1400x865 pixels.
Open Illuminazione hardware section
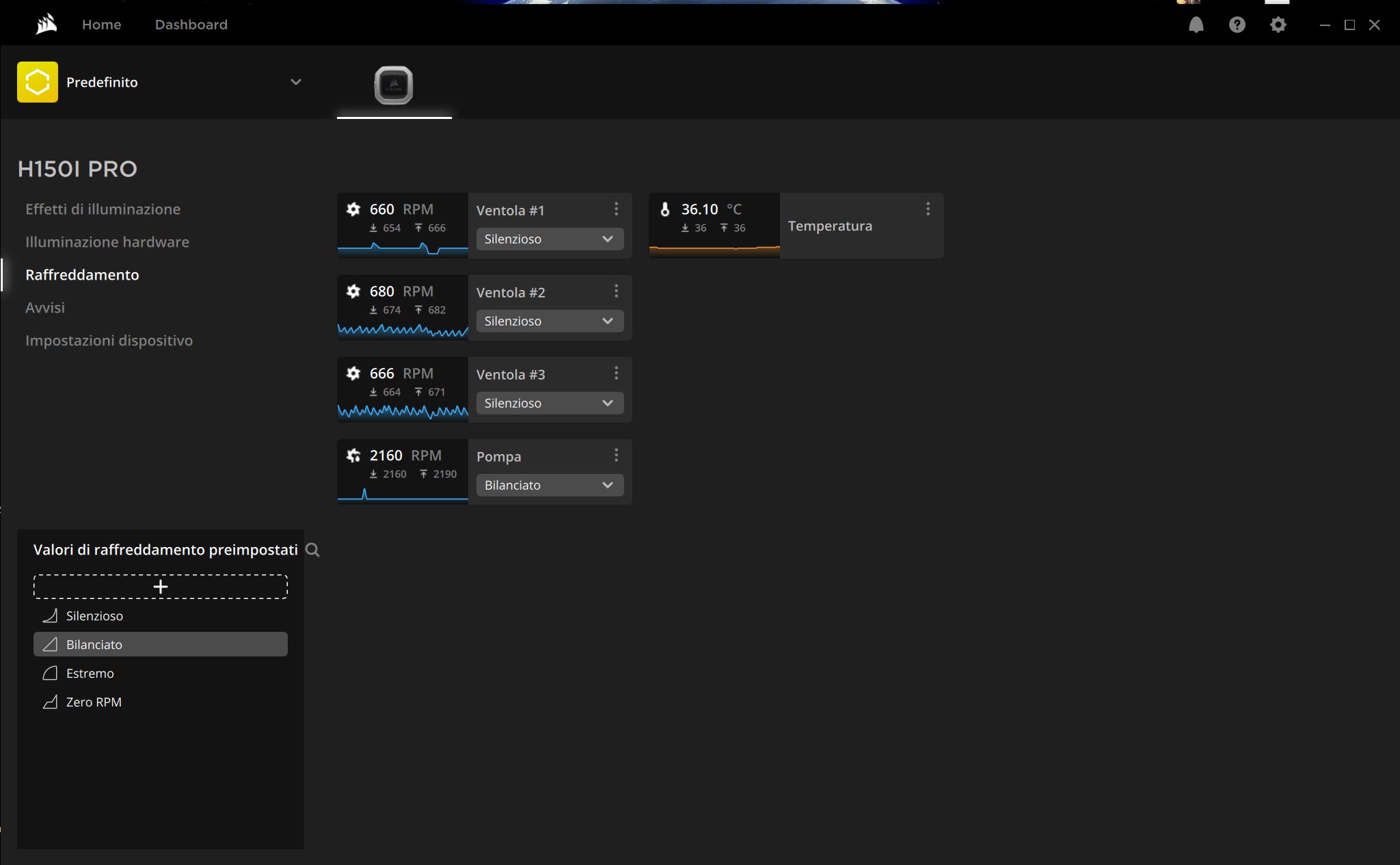107,242
